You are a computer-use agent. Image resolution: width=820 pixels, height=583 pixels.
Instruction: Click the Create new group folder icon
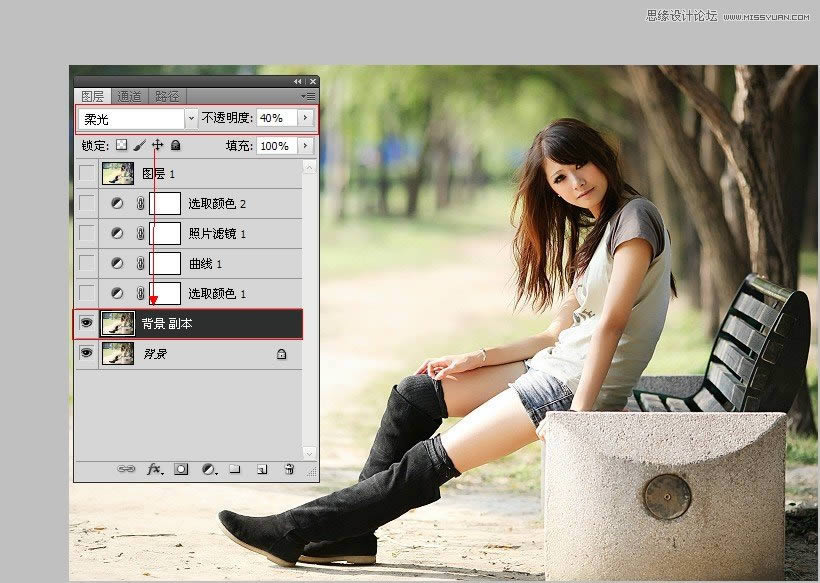(x=236, y=468)
